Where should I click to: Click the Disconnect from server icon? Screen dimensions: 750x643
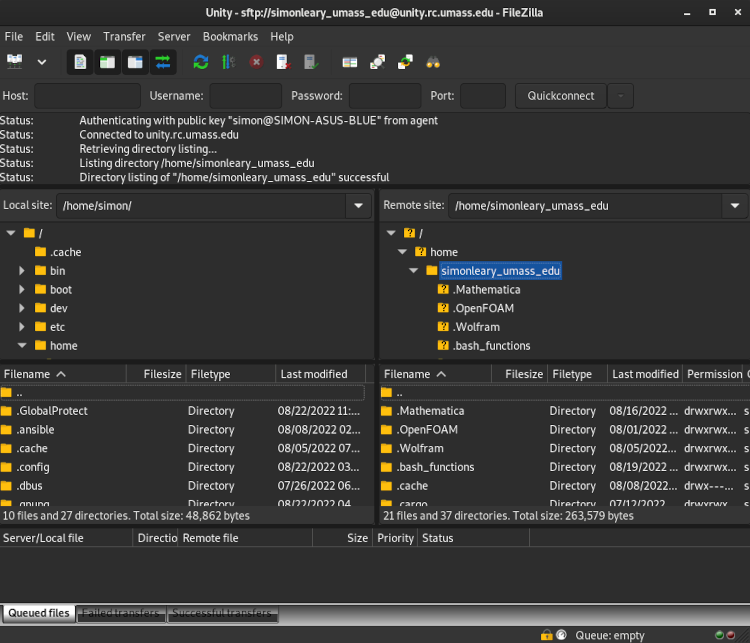tap(283, 61)
